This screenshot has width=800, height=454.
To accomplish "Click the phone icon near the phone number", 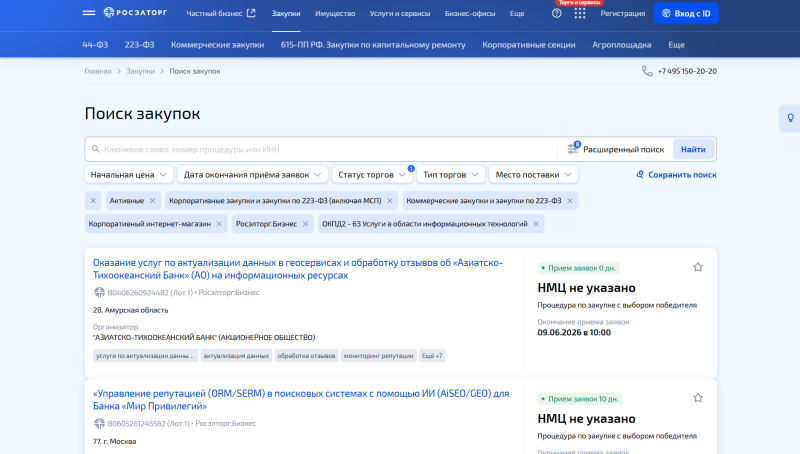I will tap(647, 71).
